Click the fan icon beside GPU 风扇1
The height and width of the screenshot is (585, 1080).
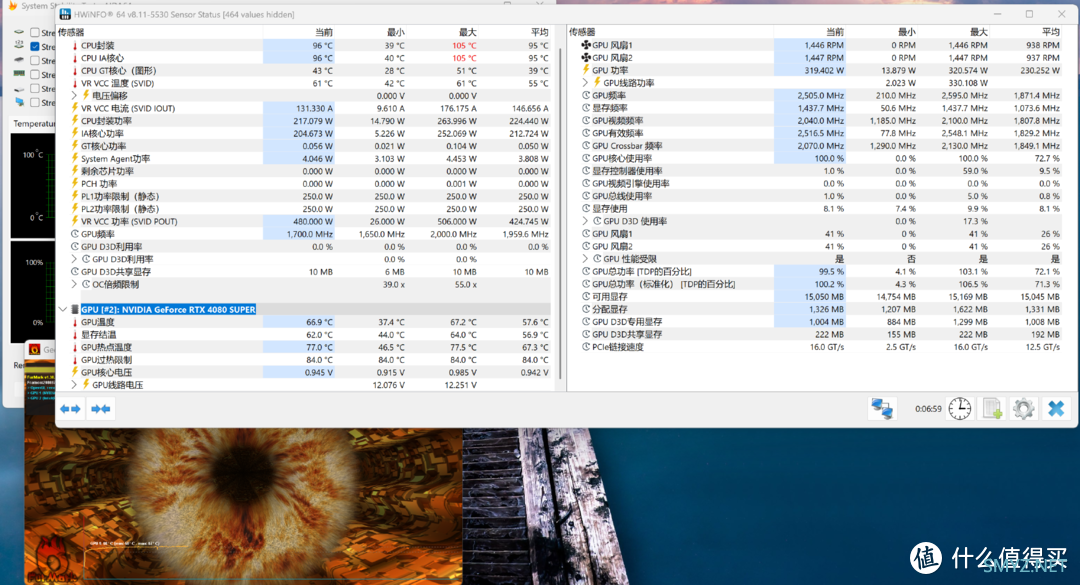click(586, 45)
